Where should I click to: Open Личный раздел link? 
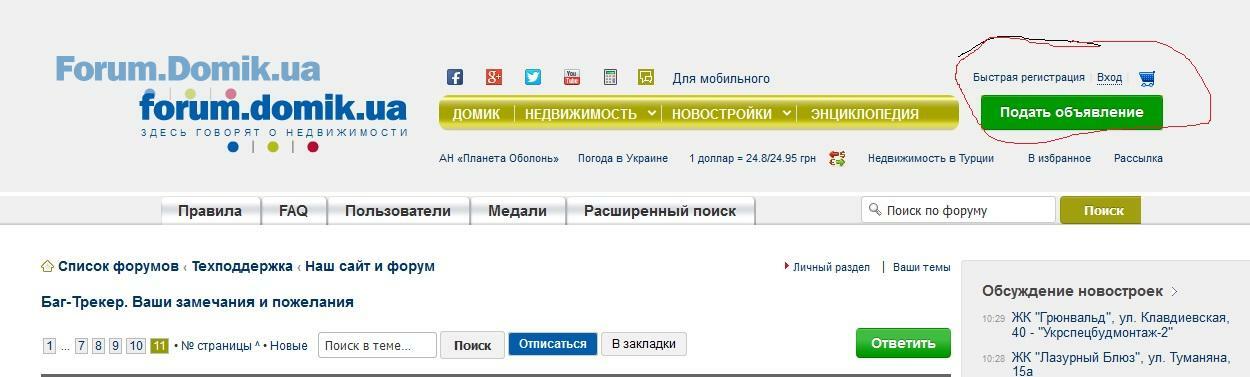pos(831,267)
